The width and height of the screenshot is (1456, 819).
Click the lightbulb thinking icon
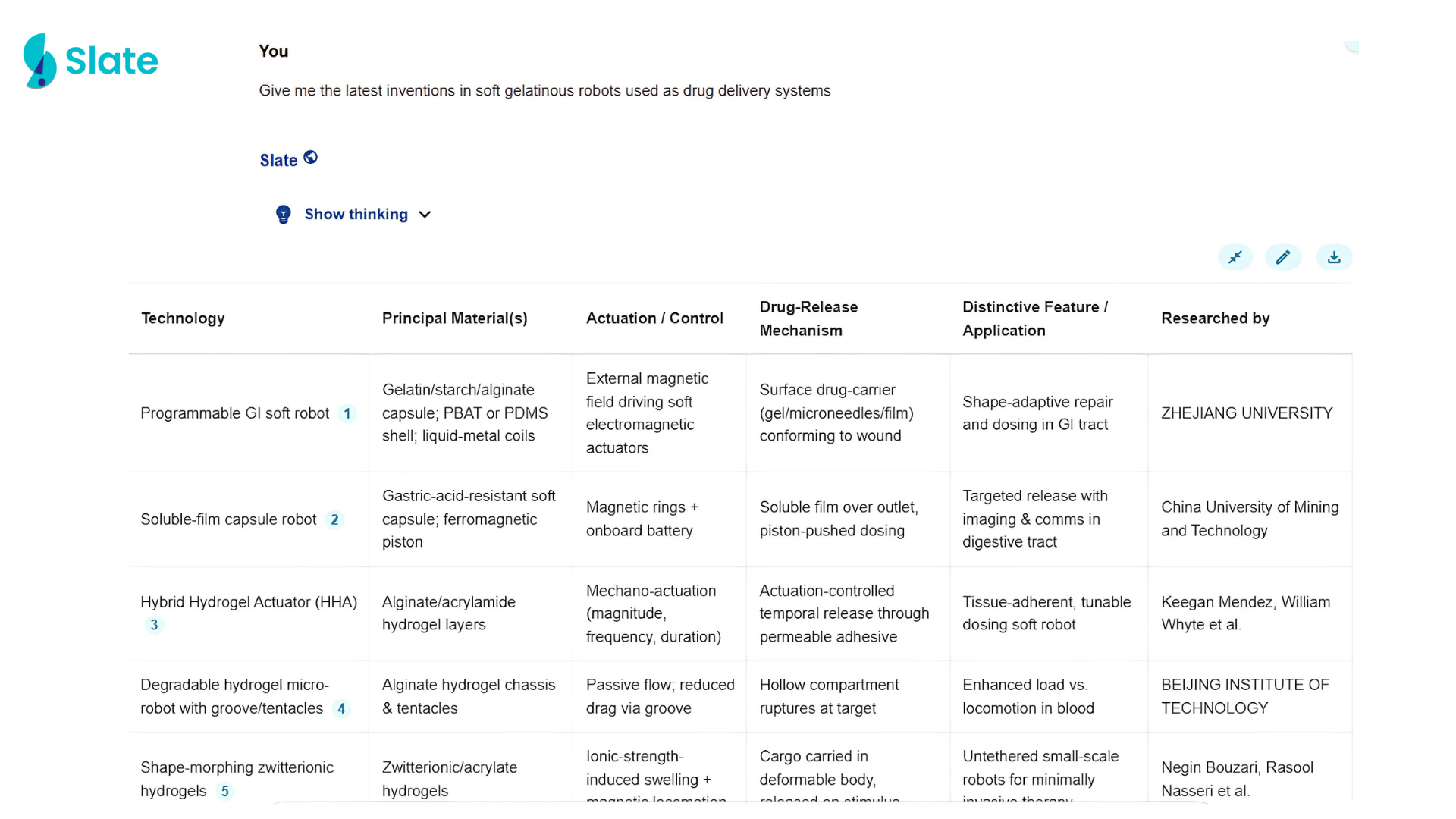point(283,215)
